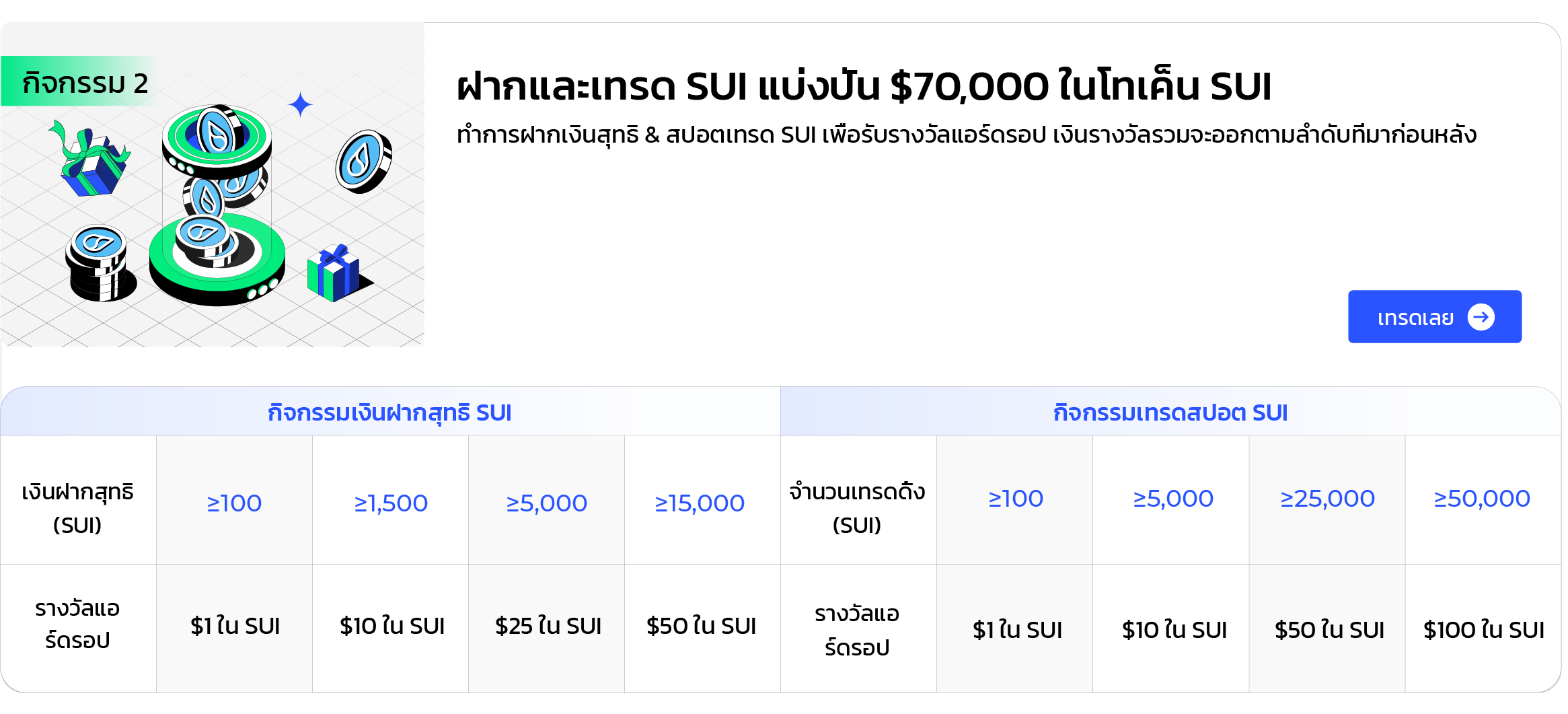
Task: Click the arrow icon in the เทรดเลย button
Action: pyautogui.click(x=1481, y=317)
